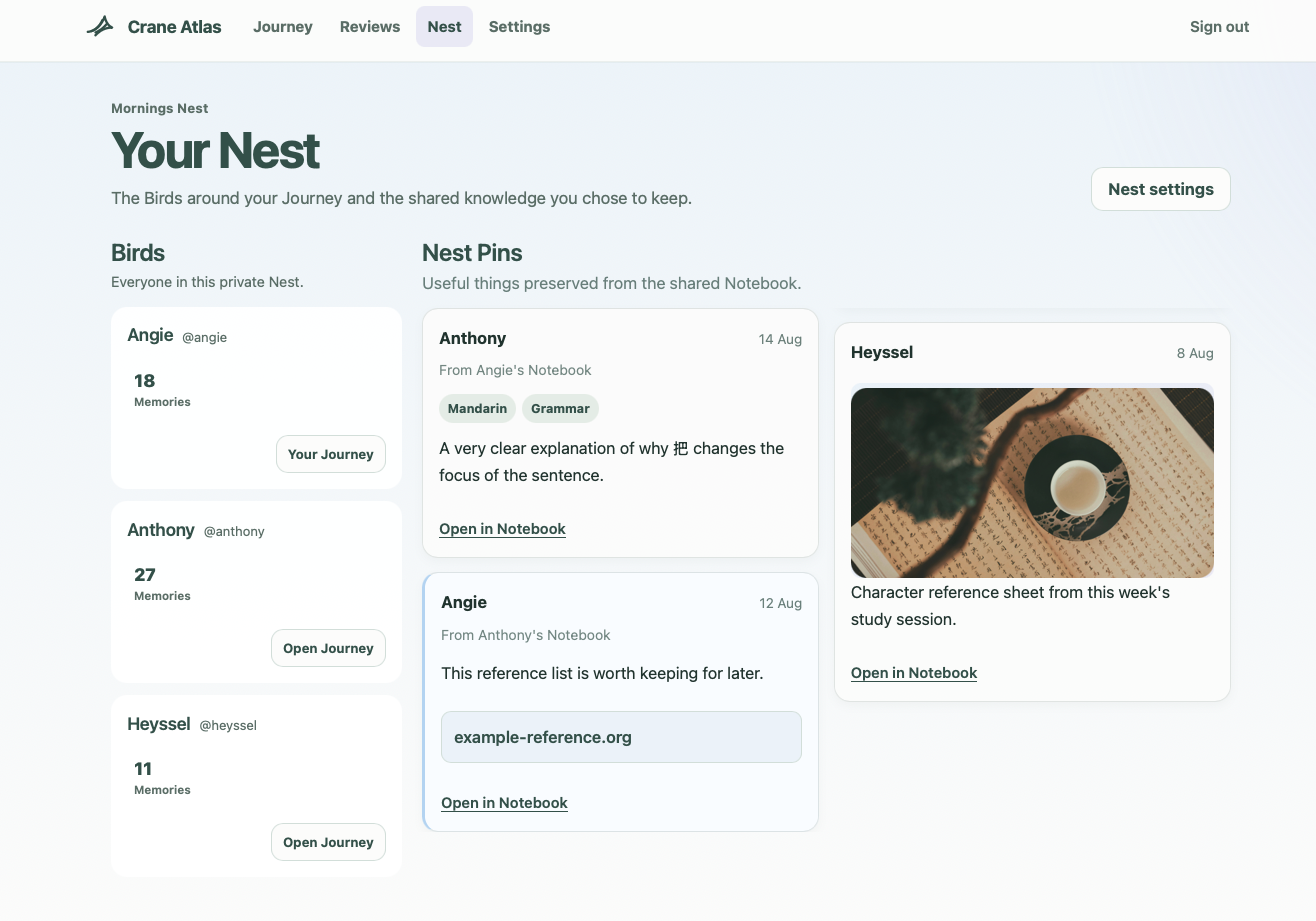The height and width of the screenshot is (921, 1316).
Task: Click Anthony's name on the Birds card
Action: (x=161, y=530)
